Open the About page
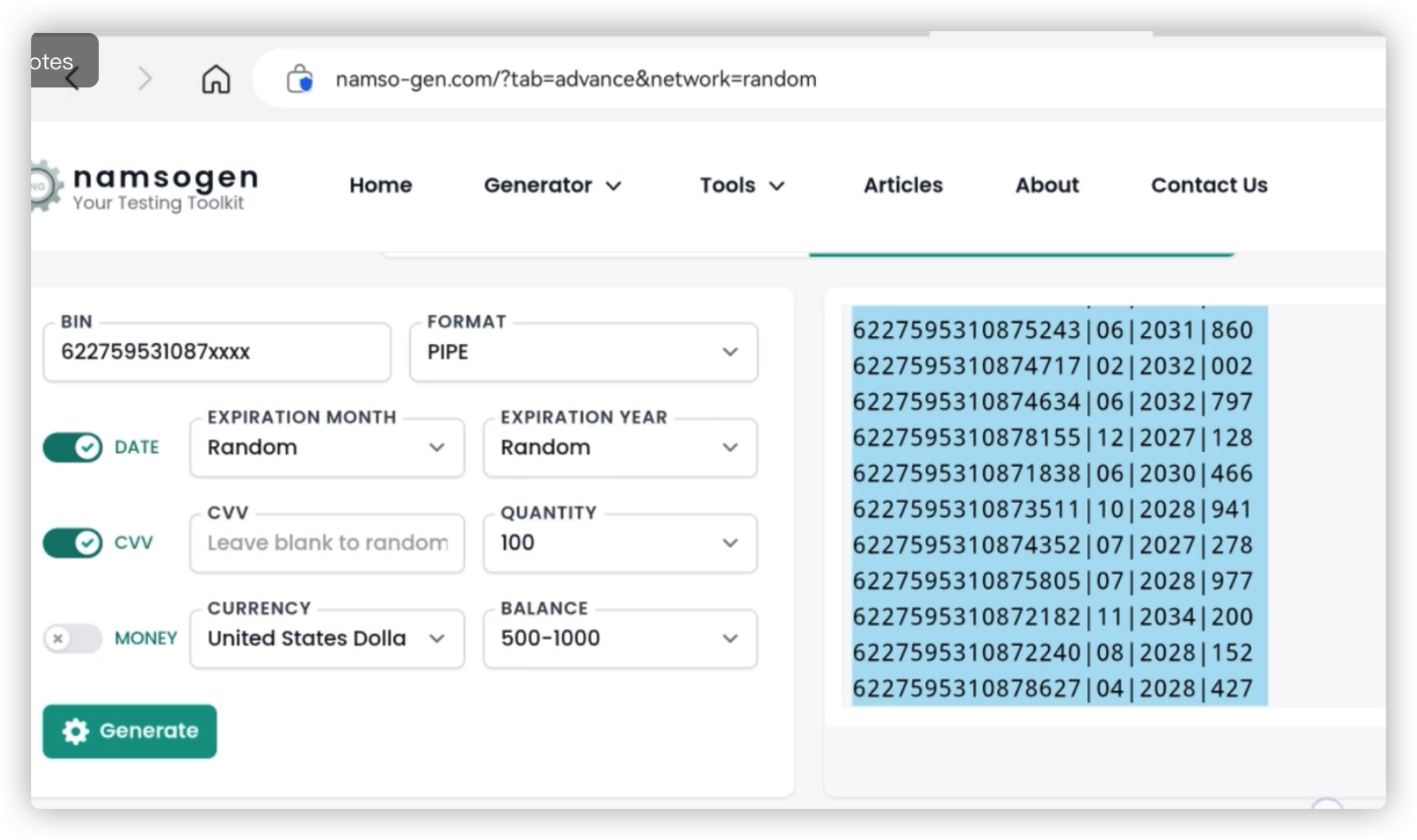The image size is (1417, 840). click(1047, 185)
